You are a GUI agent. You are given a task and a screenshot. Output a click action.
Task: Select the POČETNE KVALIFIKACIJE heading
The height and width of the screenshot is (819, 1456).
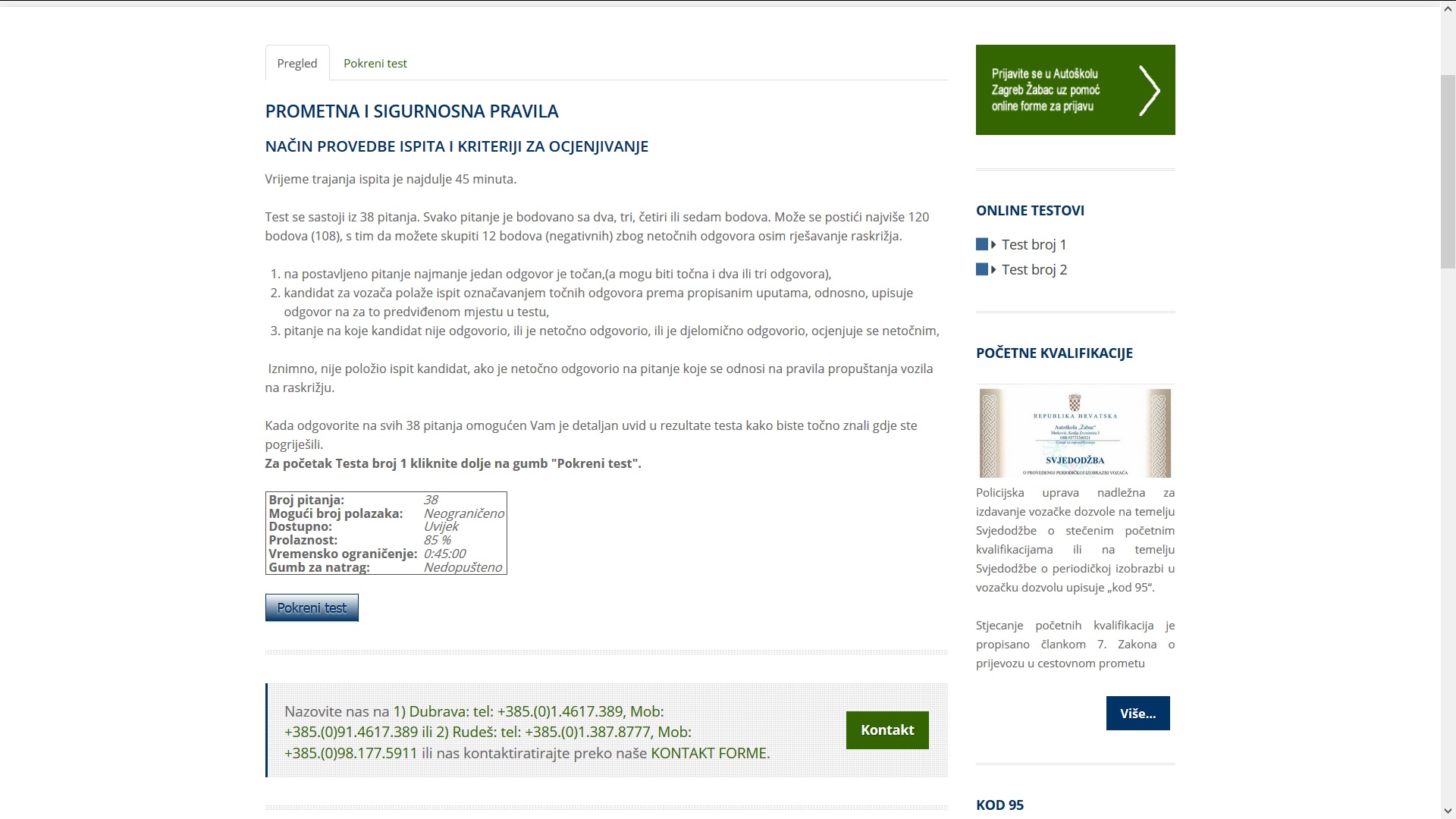(1054, 353)
